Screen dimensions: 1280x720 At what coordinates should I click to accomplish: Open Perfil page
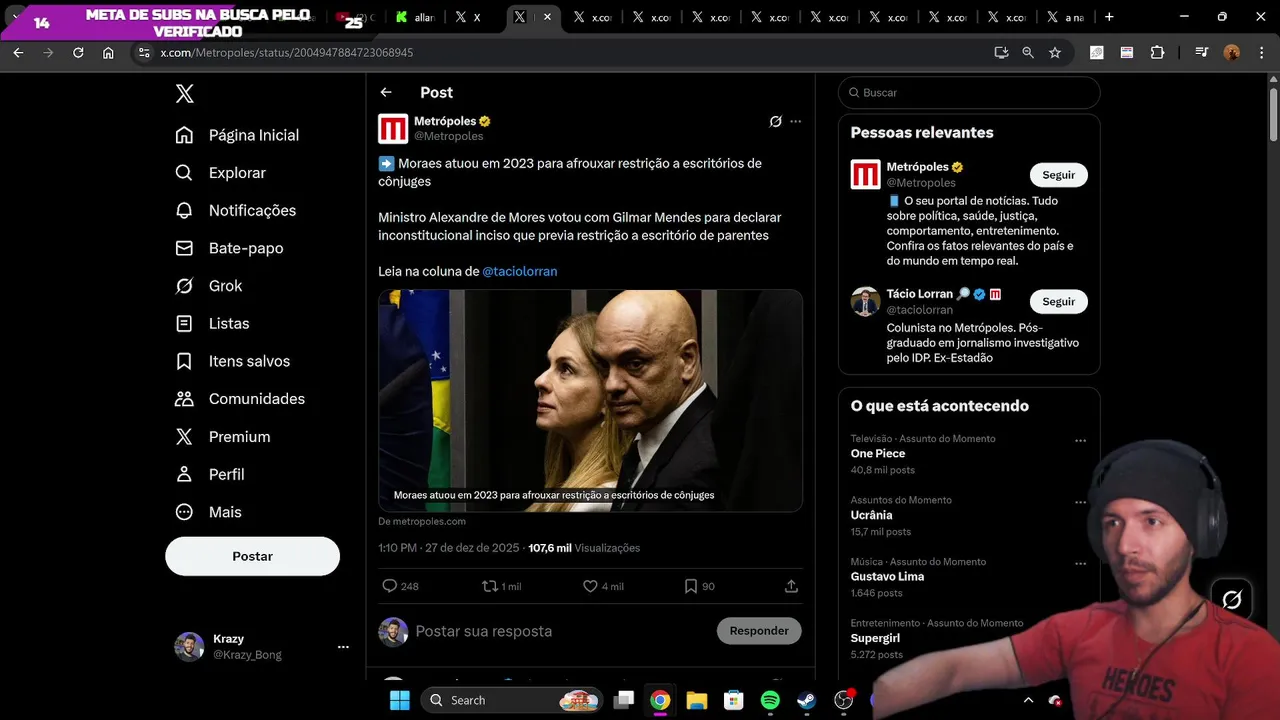click(210, 474)
